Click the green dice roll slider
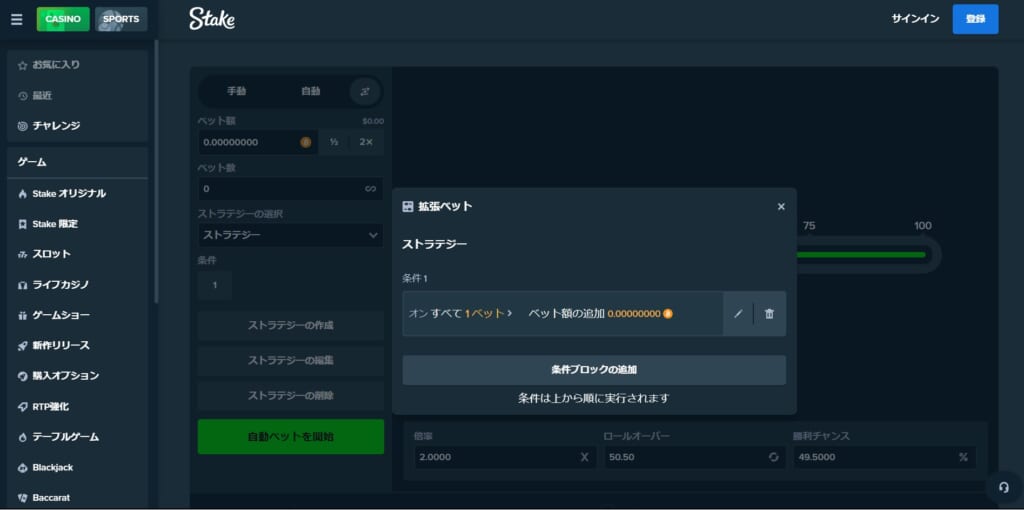Viewport: 1024px width, 510px height. point(861,255)
